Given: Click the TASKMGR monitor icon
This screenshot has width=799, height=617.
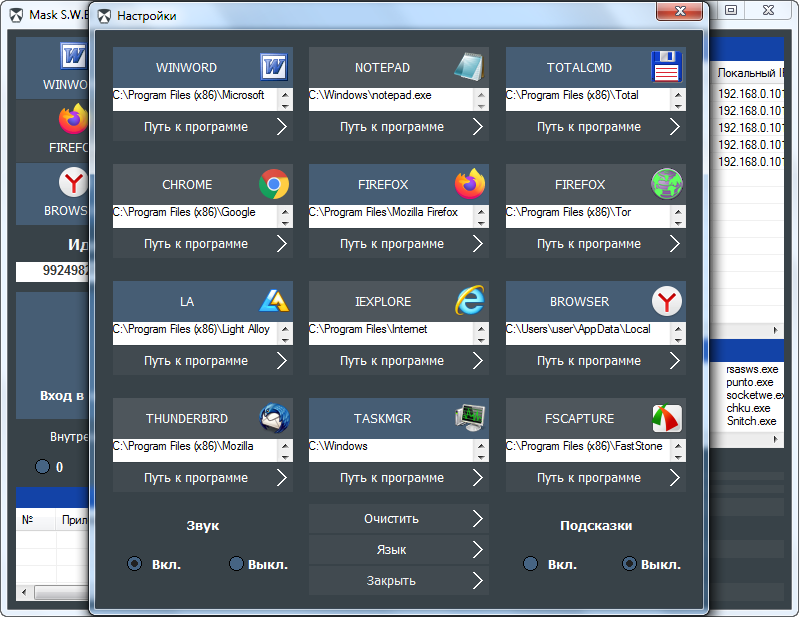Looking at the screenshot, I should click(470, 418).
